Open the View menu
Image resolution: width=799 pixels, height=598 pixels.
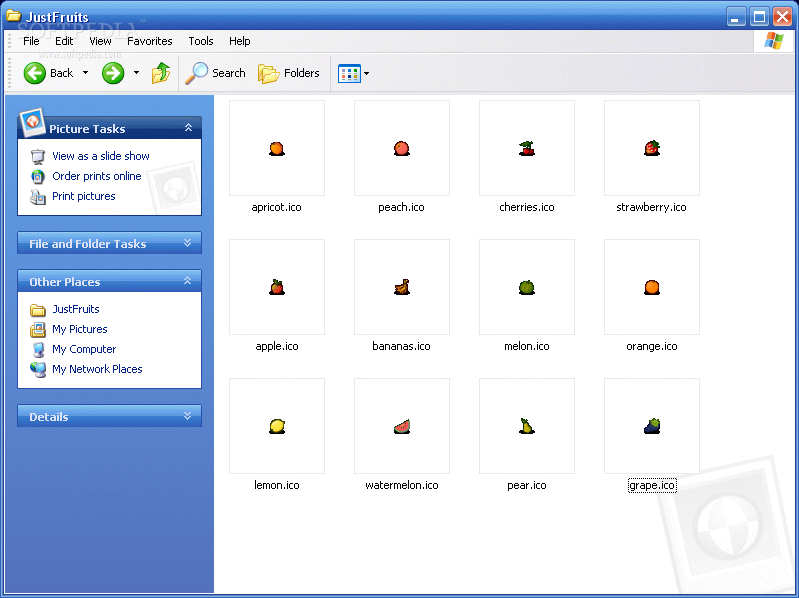pyautogui.click(x=100, y=41)
